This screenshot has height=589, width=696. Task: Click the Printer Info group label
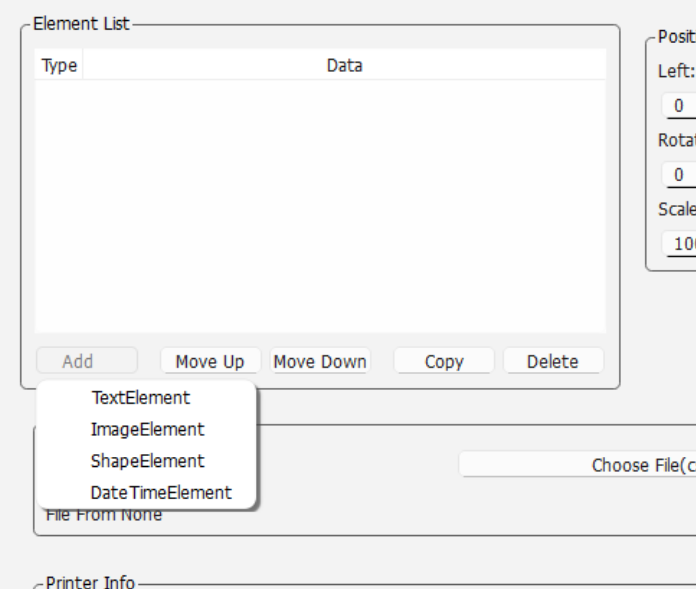click(90, 582)
